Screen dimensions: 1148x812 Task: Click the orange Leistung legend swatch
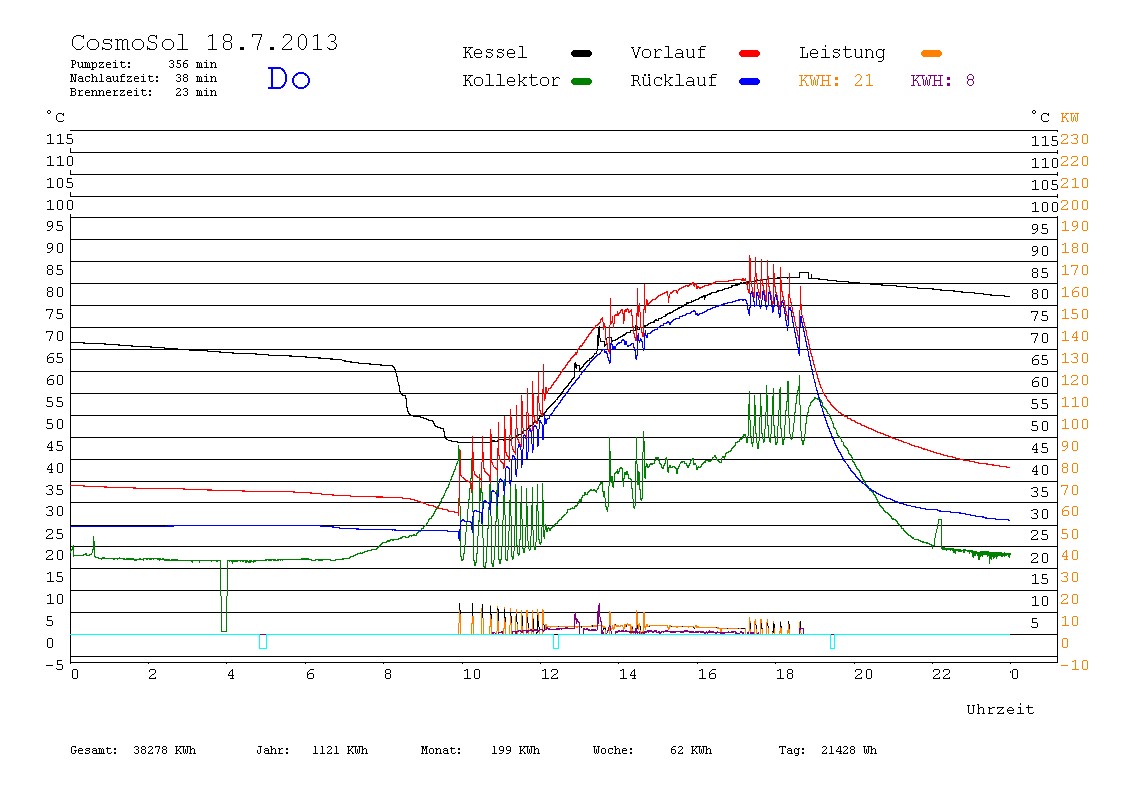point(931,53)
